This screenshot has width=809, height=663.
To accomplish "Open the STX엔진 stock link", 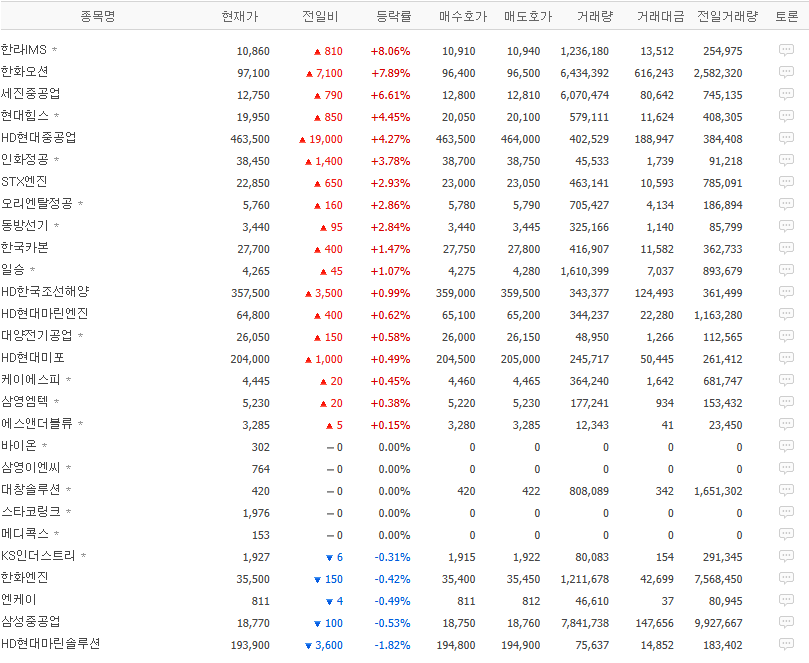I will [x=24, y=182].
